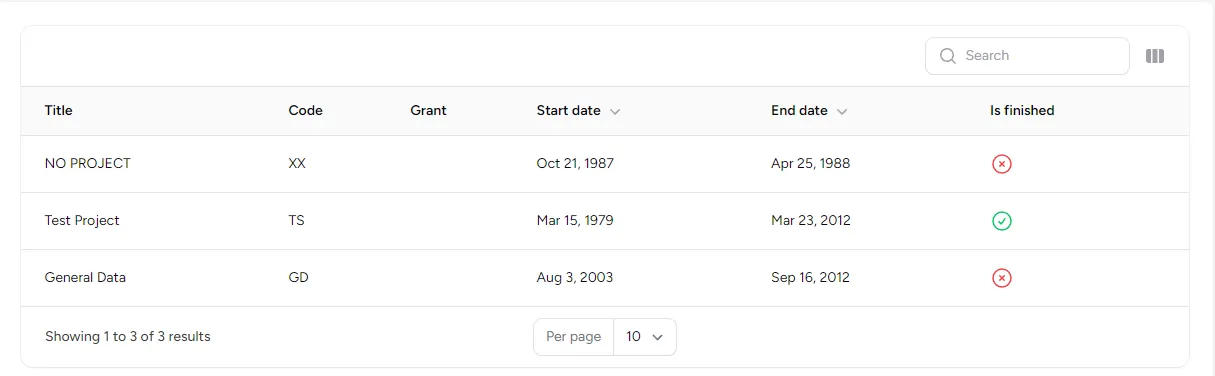Image resolution: width=1215 pixels, height=376 pixels.
Task: Open the toggle columns icon
Action: [x=1155, y=56]
